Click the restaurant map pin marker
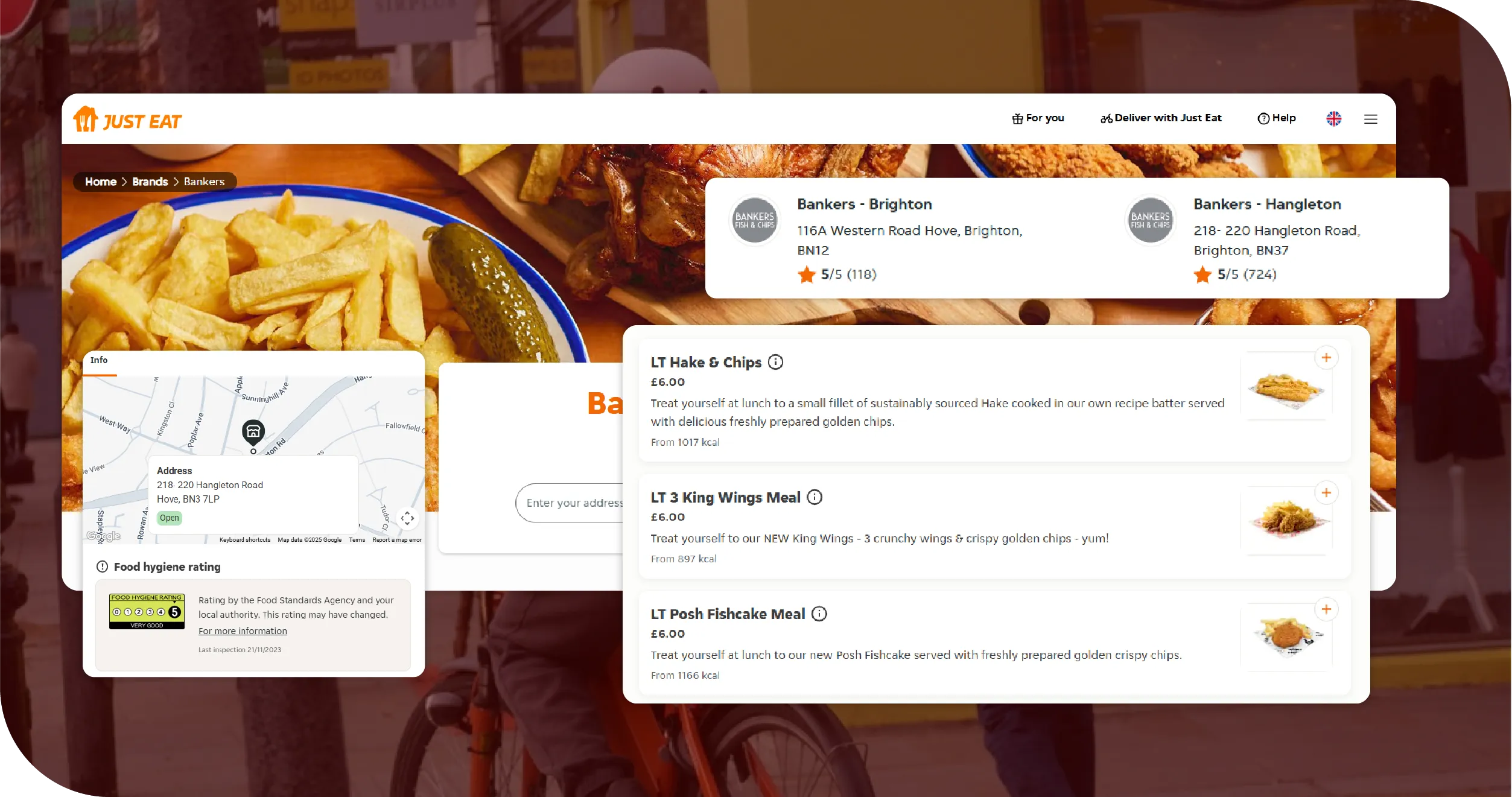 pyautogui.click(x=253, y=433)
